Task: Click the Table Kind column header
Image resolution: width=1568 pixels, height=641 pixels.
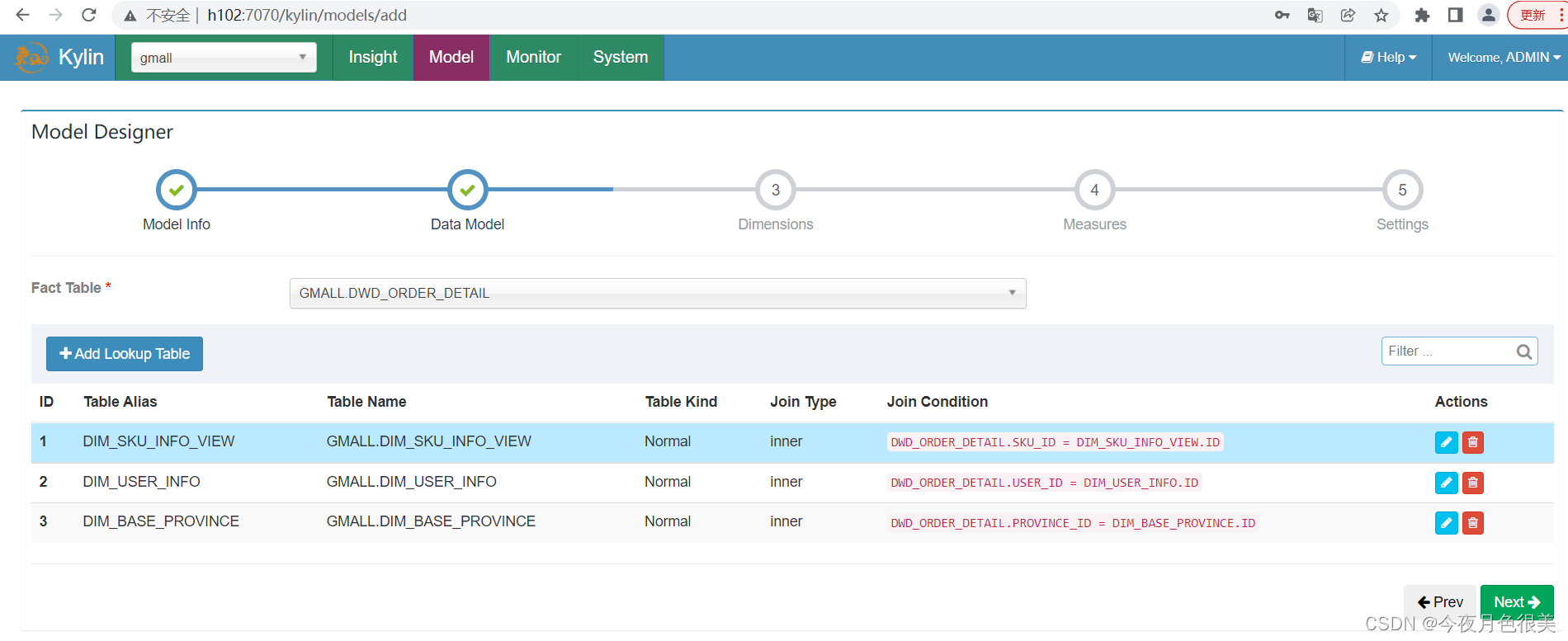Action: (x=681, y=402)
